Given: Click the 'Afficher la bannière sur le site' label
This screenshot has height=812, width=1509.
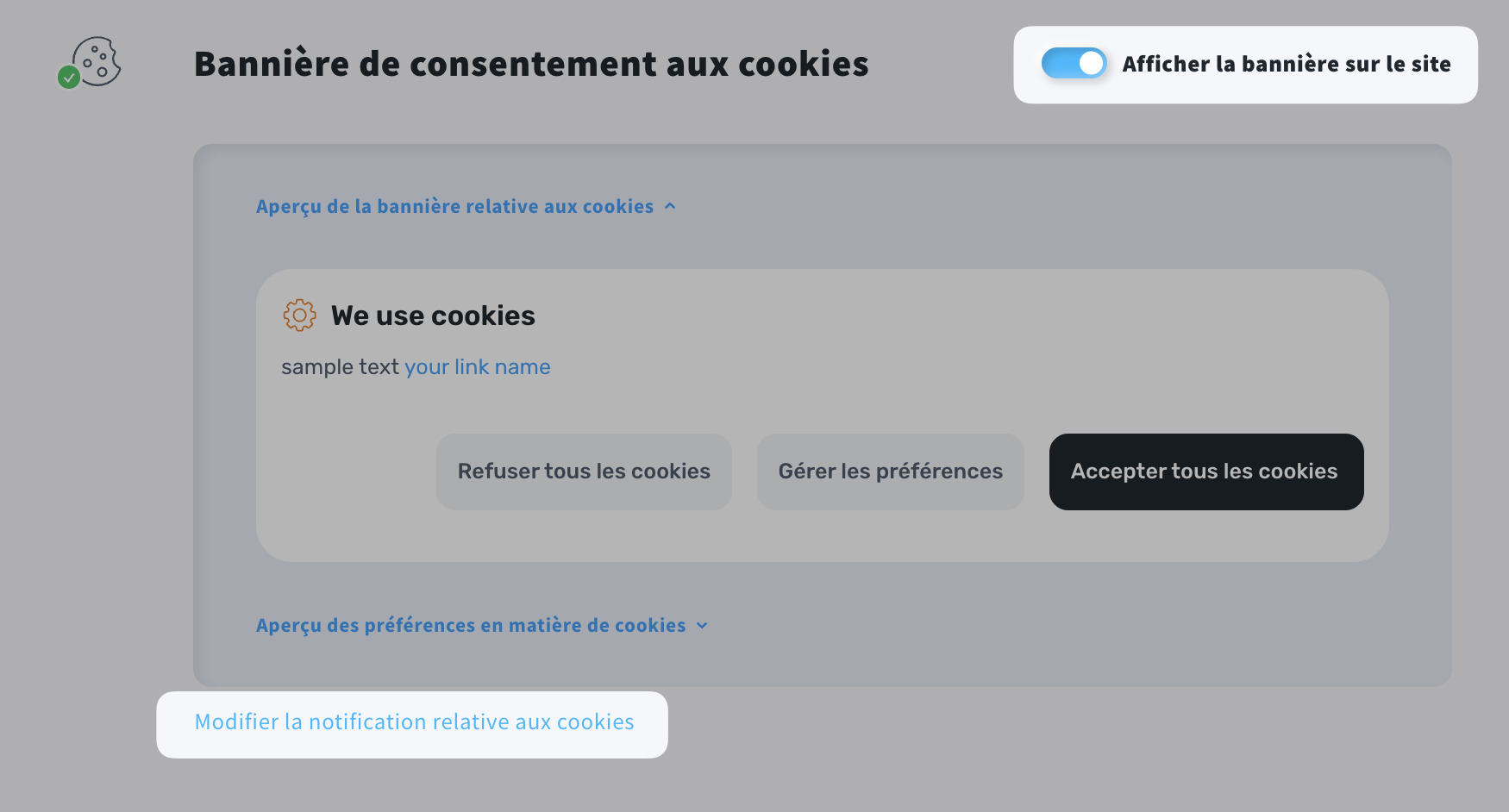Looking at the screenshot, I should pos(1286,65).
